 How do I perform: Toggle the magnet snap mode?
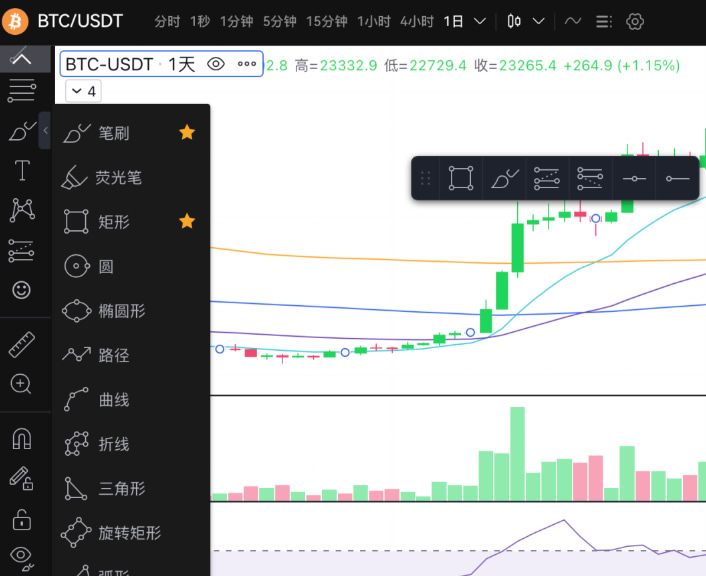coord(22,439)
